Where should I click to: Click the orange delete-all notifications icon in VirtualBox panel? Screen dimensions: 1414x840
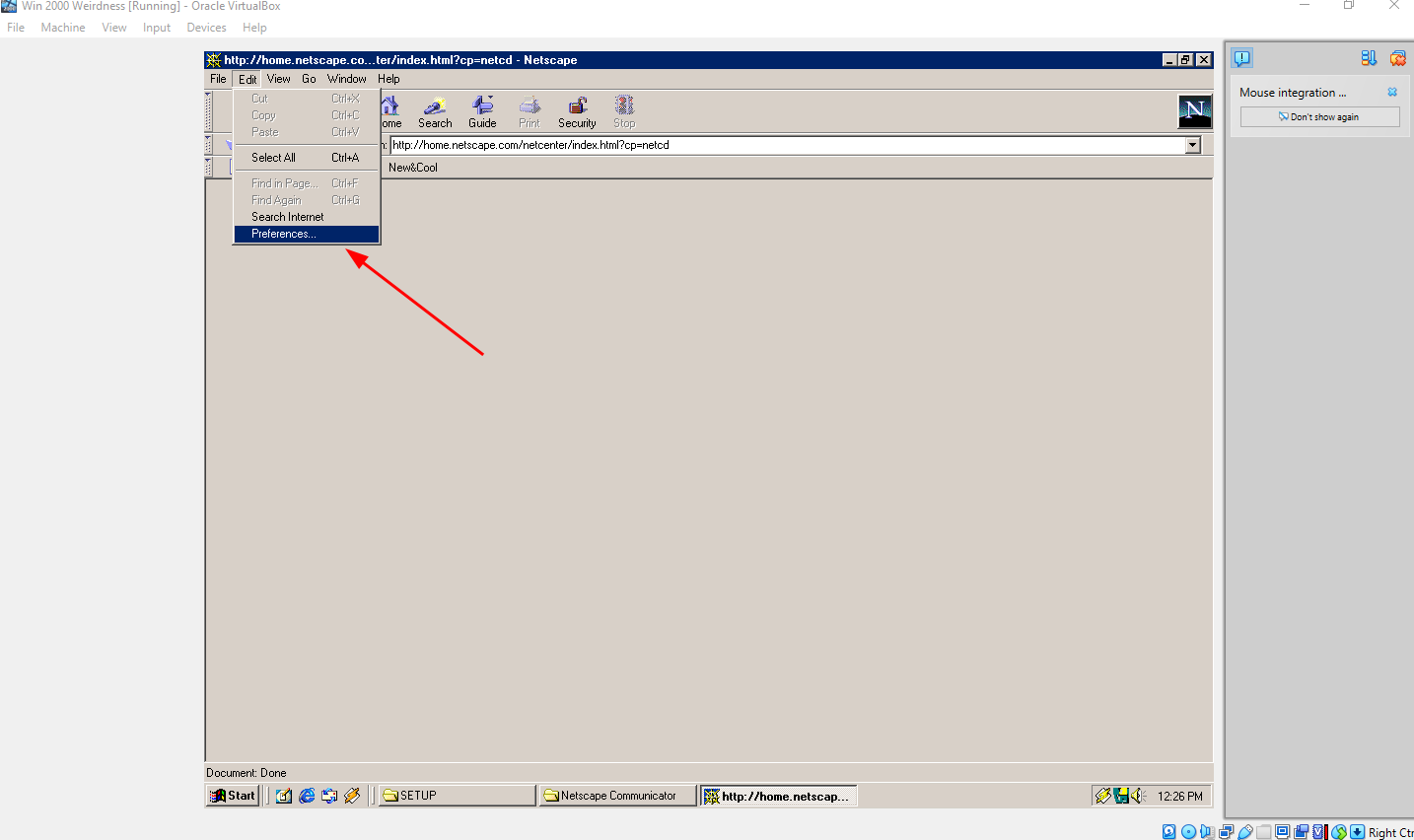[1398, 58]
